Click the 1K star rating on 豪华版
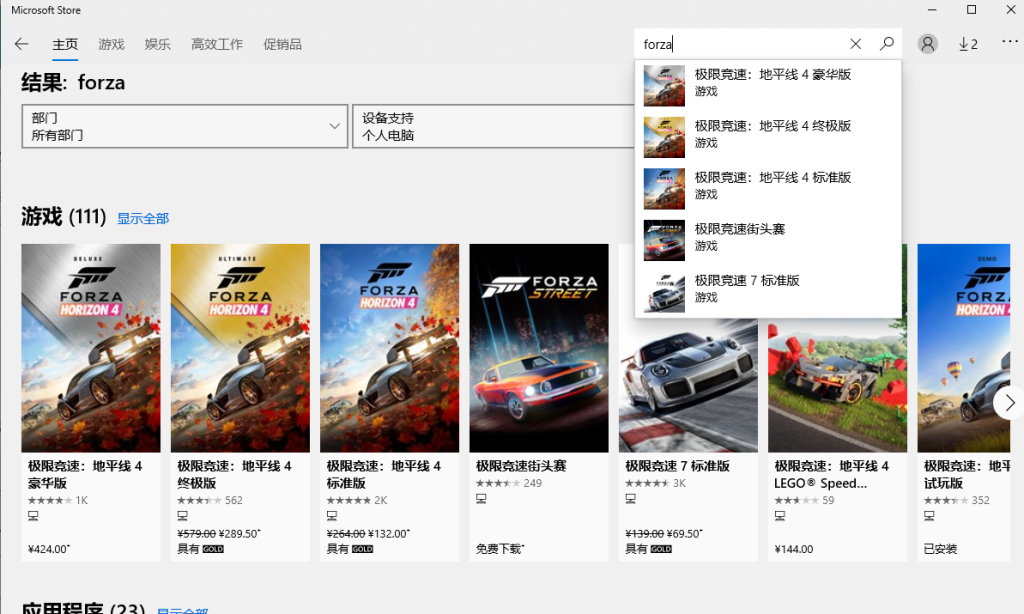1024x614 pixels. [x=57, y=500]
